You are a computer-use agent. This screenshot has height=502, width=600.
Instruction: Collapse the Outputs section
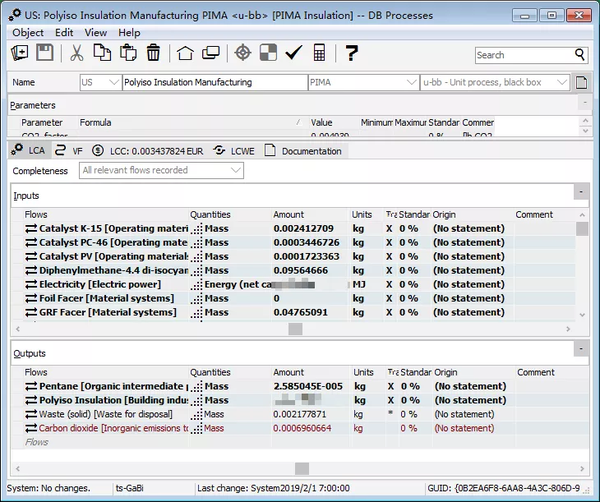coord(581,349)
